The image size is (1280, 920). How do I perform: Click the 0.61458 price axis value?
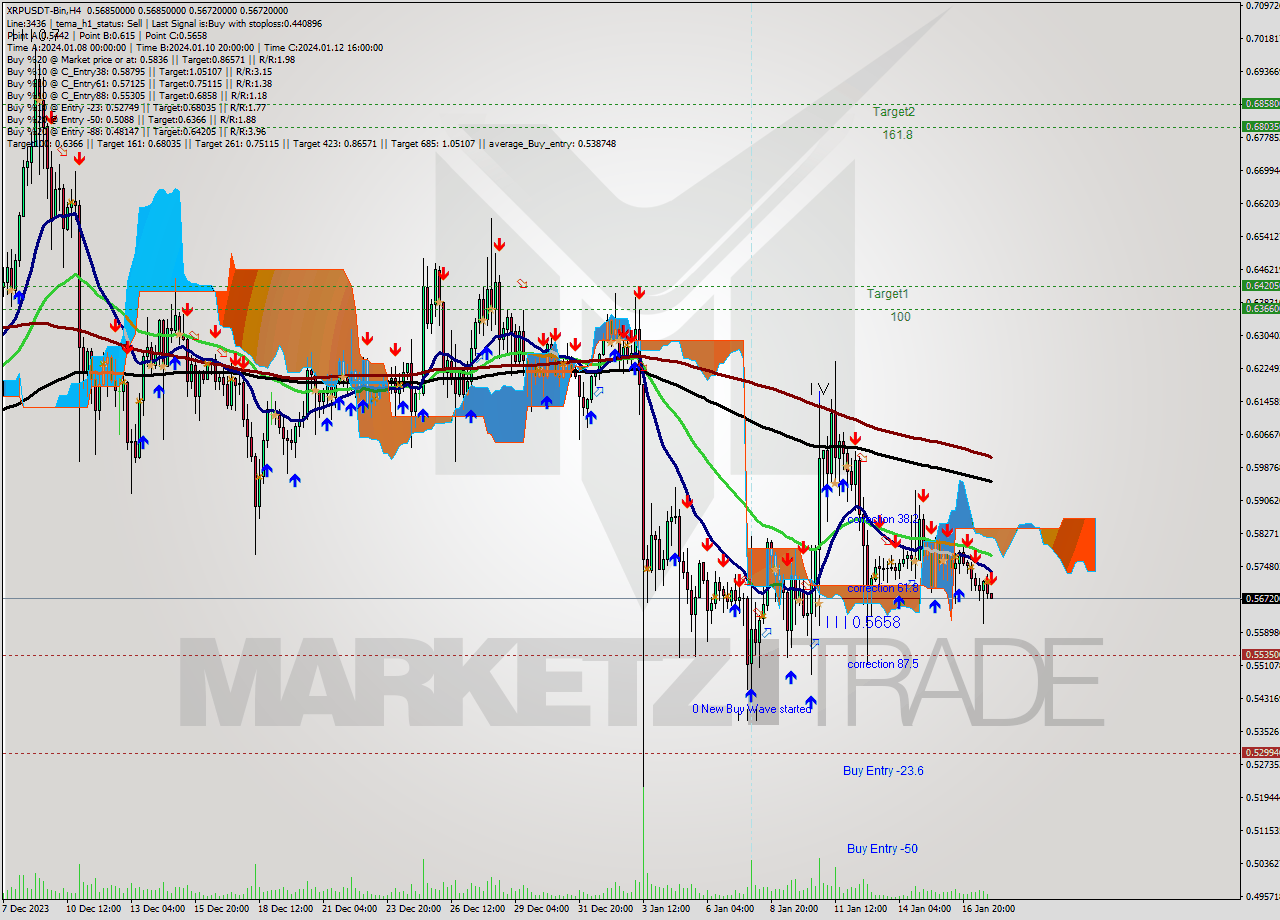click(1262, 402)
